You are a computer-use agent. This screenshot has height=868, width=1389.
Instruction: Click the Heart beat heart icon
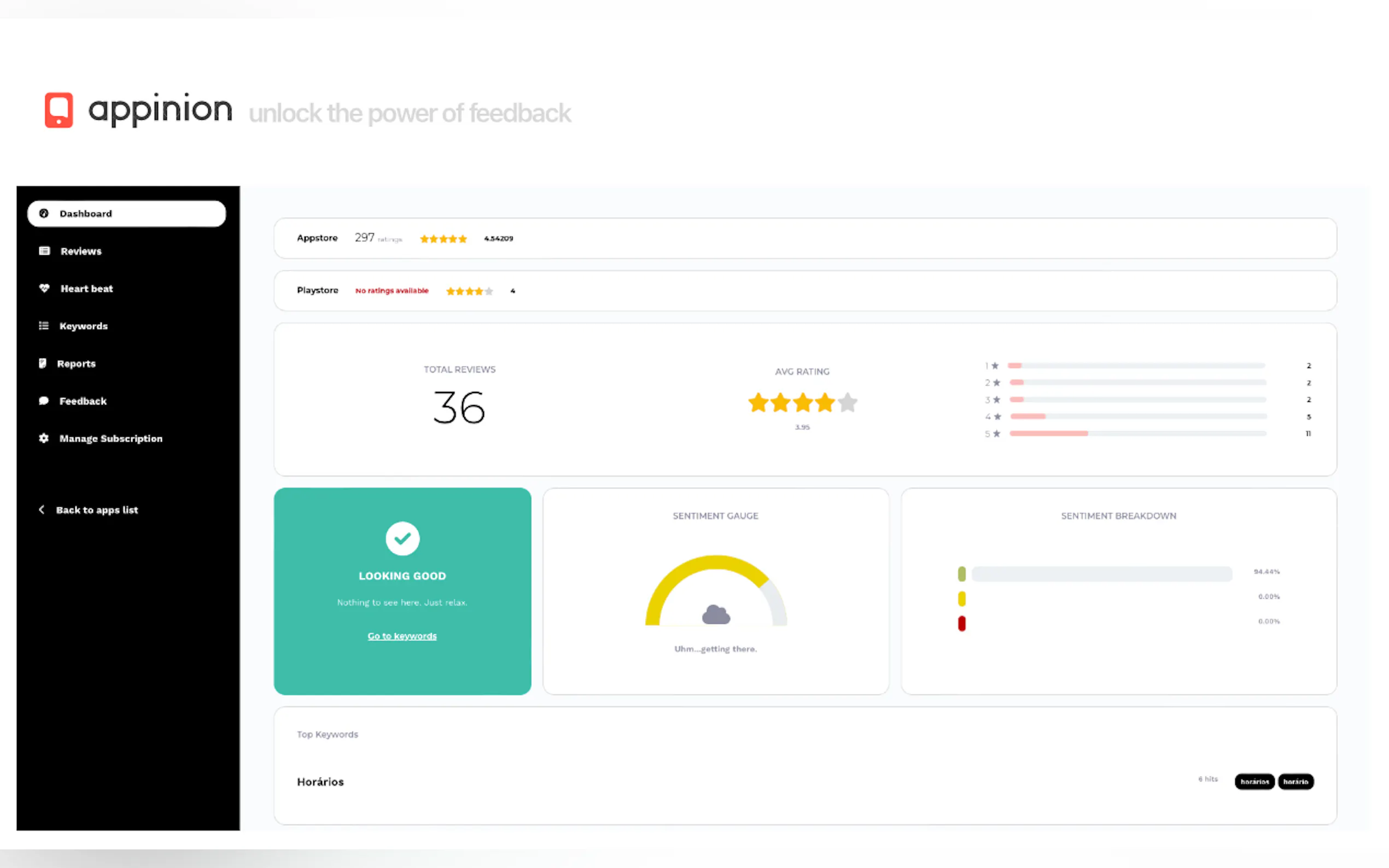tap(44, 288)
